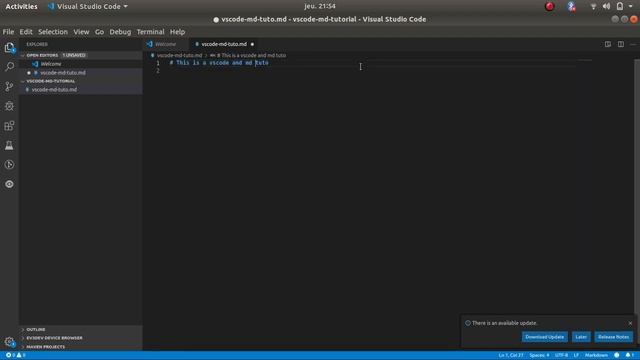640x360 pixels.
Task: Click Activities in top bar
Action: (x=21, y=7)
